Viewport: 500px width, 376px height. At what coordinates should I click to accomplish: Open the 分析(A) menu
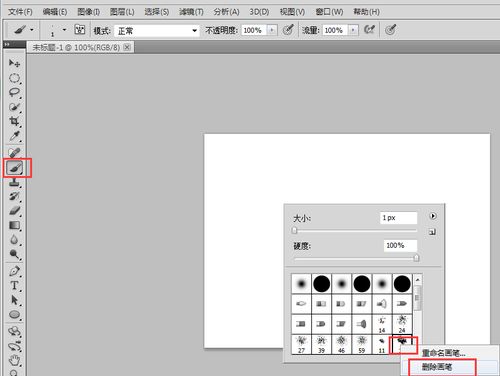227,12
